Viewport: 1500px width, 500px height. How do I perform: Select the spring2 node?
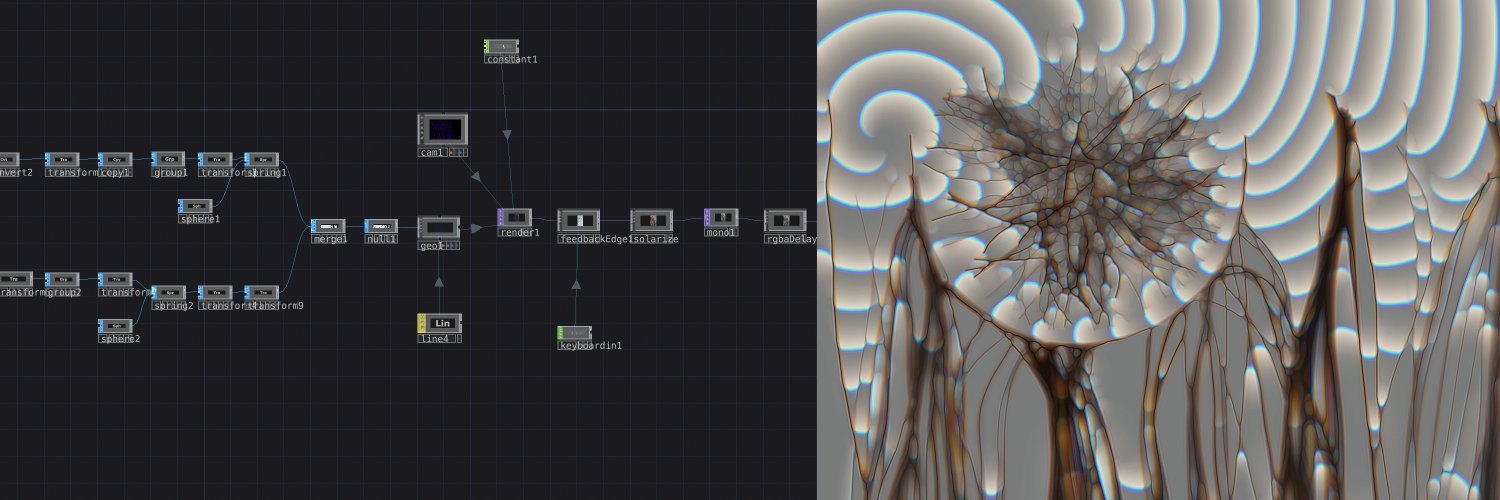click(x=168, y=292)
